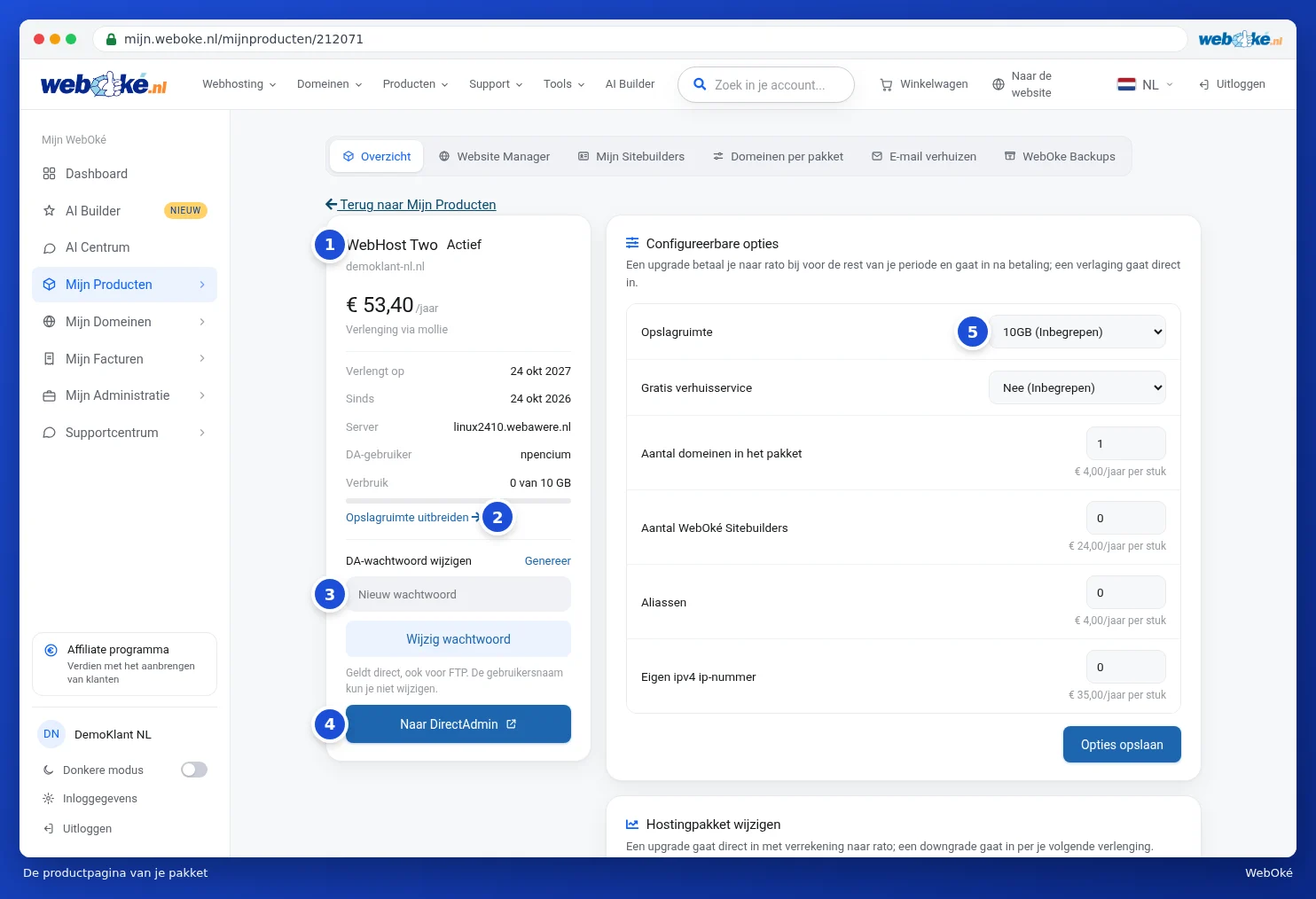Open Dashboard in the sidebar
The width and height of the screenshot is (1316, 899).
[124, 174]
